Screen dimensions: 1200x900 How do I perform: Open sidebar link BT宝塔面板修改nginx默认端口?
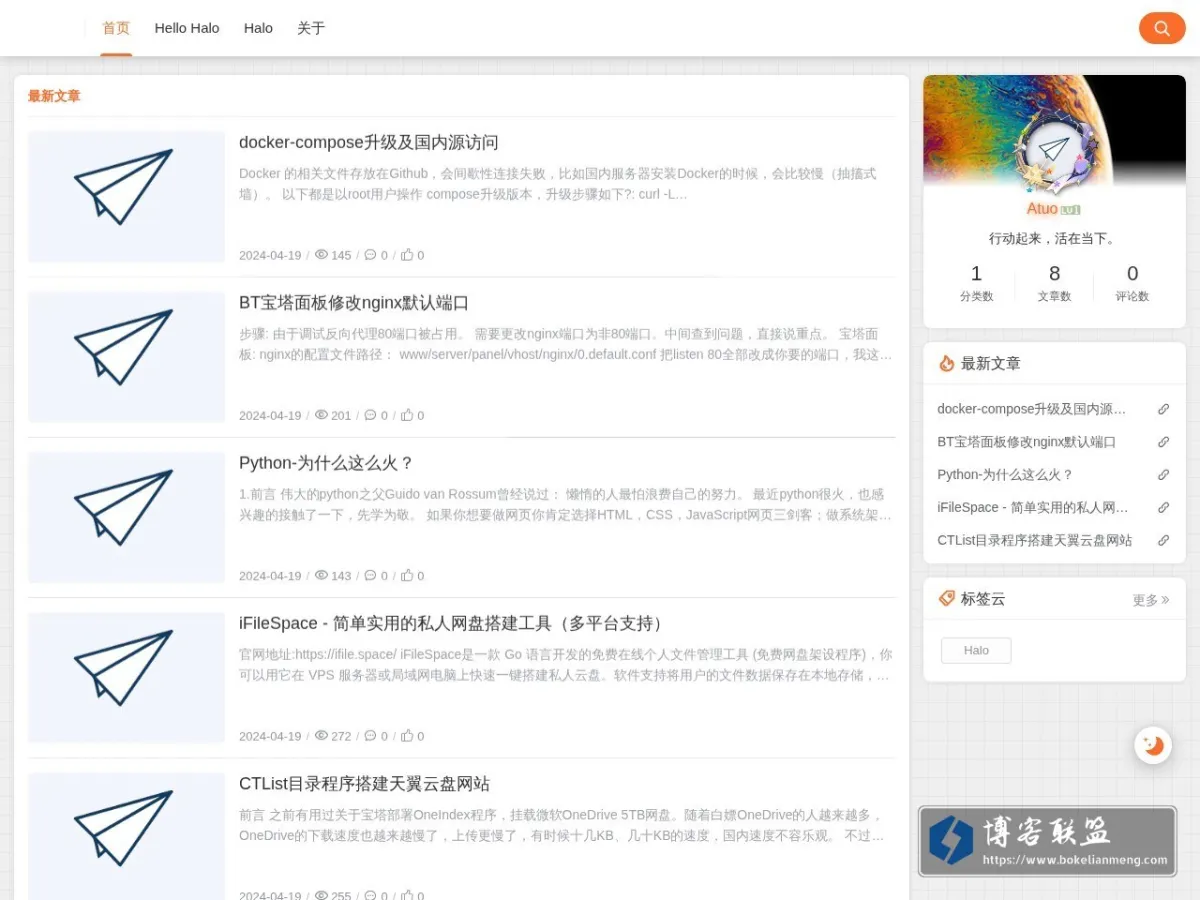tap(1026, 442)
